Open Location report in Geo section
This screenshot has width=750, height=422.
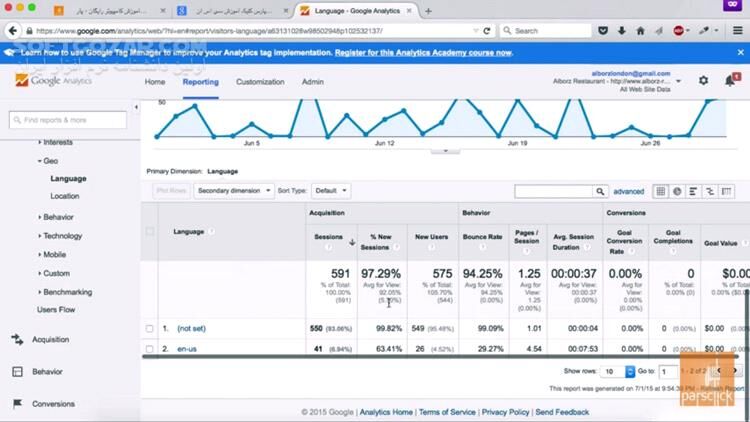tap(65, 196)
